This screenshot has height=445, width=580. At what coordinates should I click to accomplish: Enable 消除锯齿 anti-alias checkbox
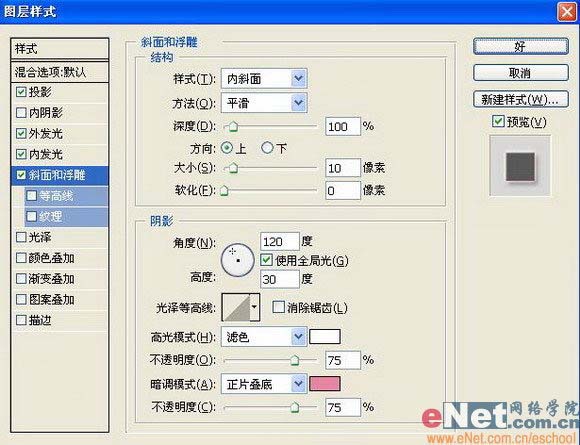click(278, 307)
